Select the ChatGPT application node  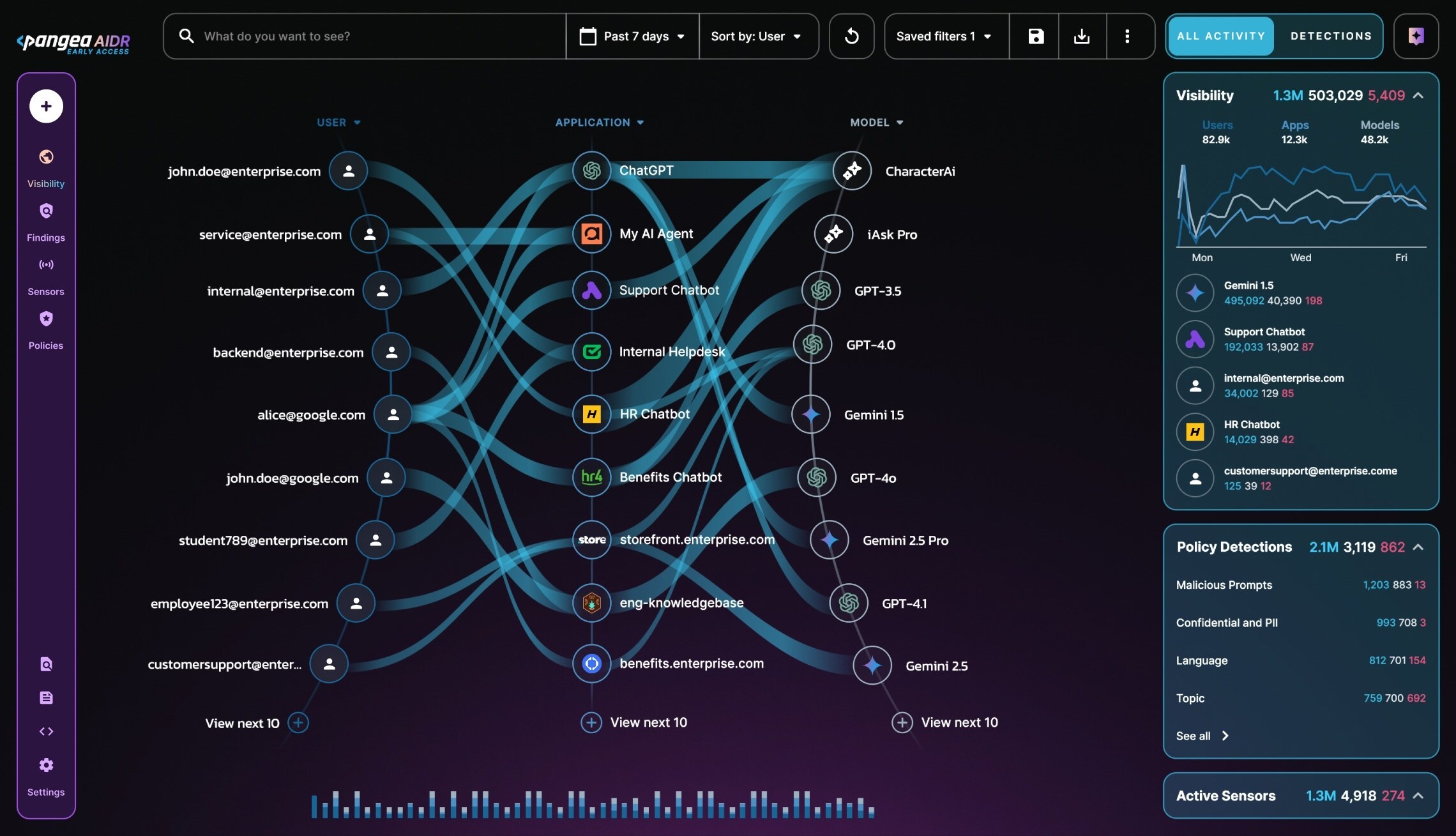tap(592, 171)
